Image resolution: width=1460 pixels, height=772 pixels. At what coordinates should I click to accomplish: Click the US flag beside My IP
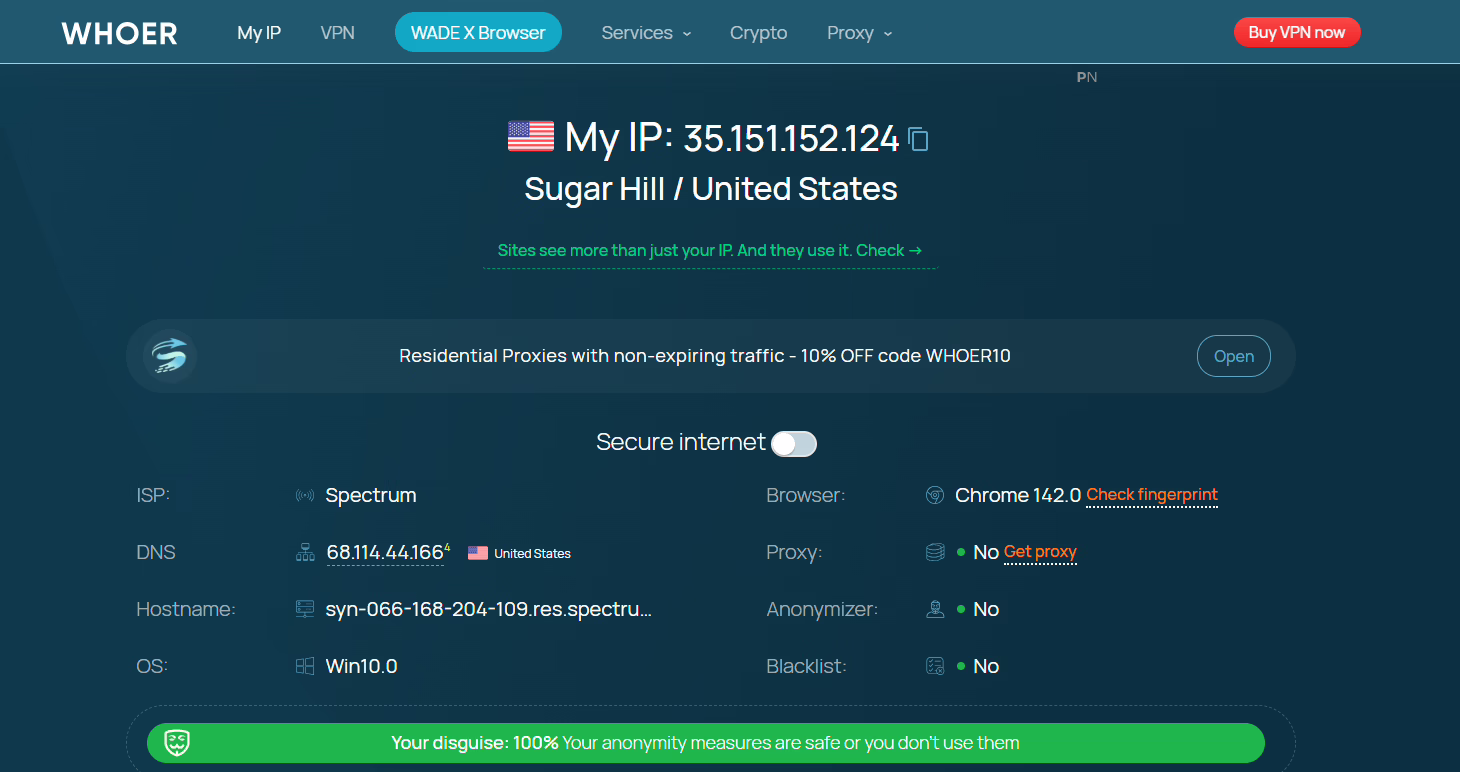[530, 136]
